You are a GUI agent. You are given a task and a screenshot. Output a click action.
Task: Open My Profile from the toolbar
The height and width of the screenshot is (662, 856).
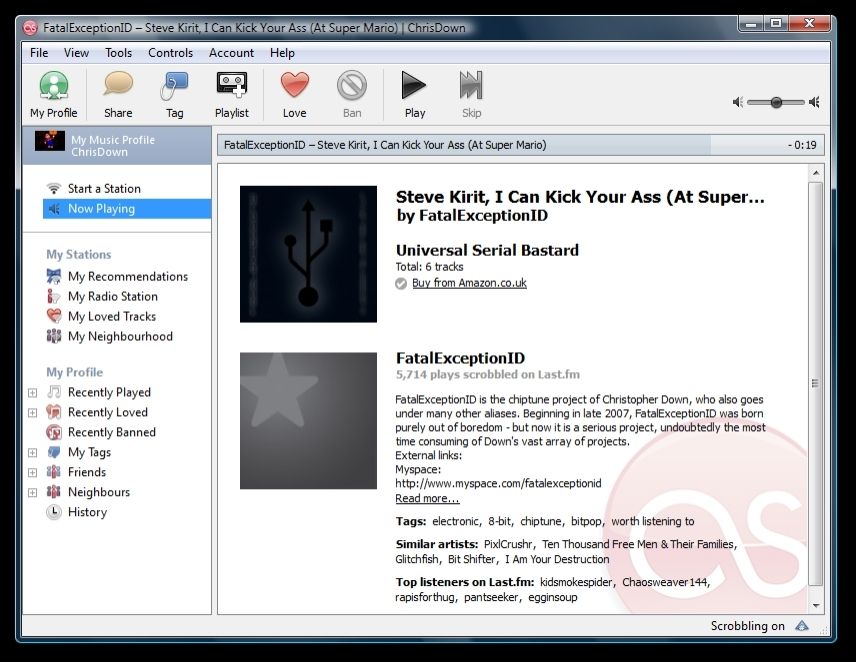pyautogui.click(x=54, y=94)
